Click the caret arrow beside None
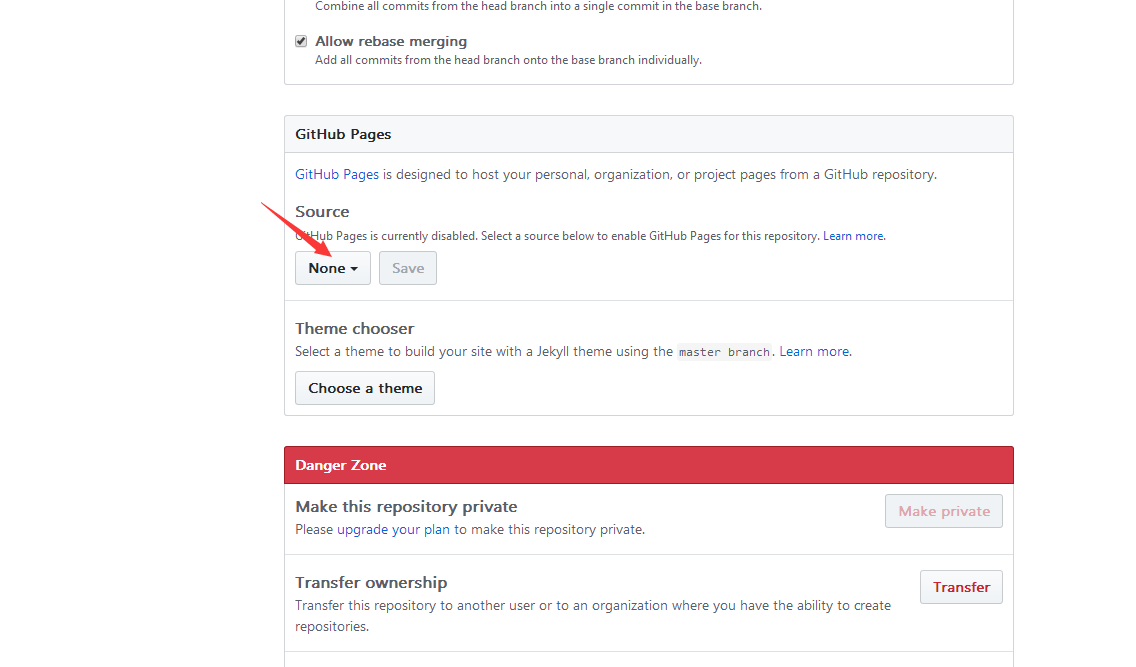 click(x=354, y=269)
